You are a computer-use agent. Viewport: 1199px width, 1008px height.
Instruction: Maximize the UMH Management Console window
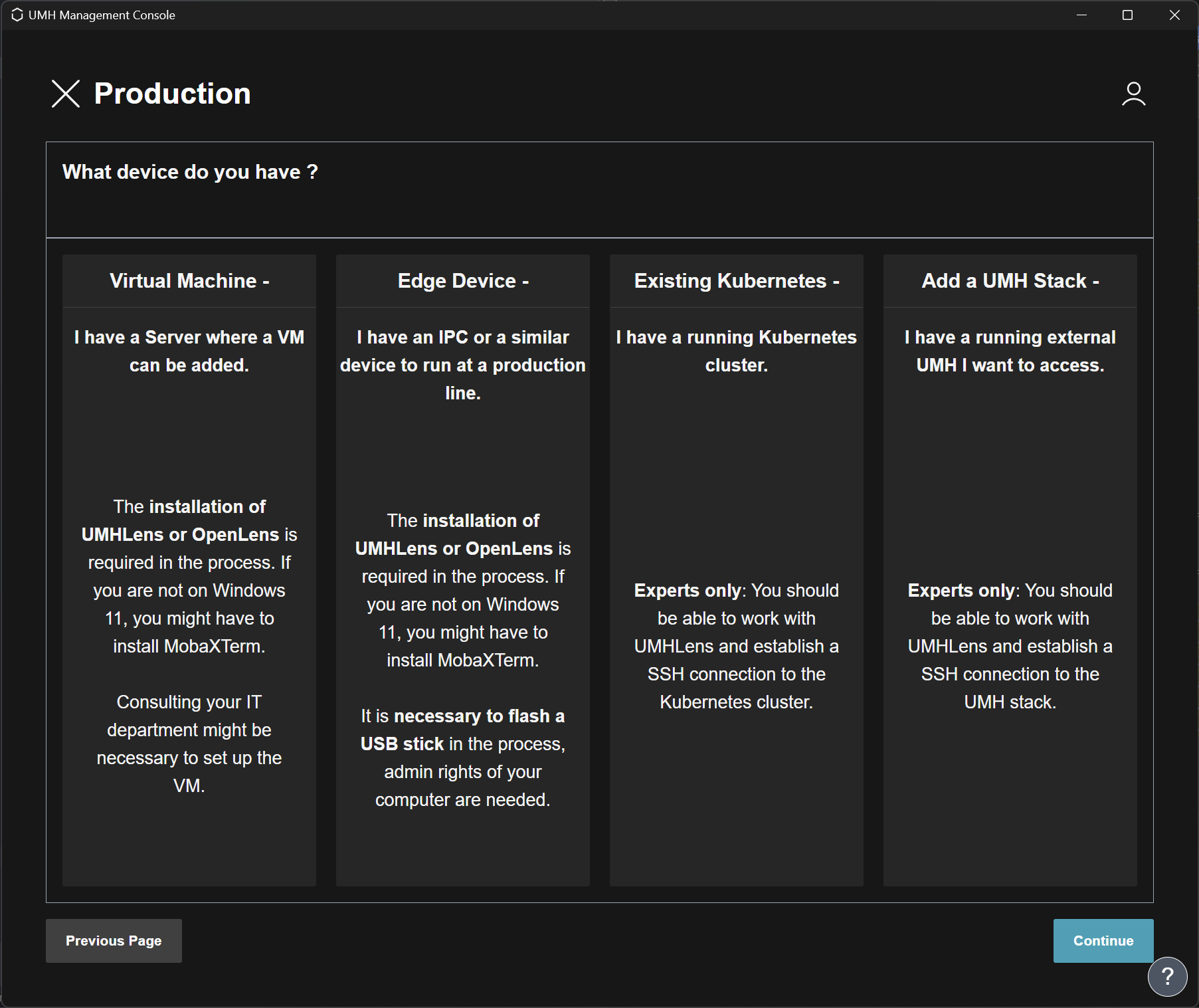point(1127,15)
